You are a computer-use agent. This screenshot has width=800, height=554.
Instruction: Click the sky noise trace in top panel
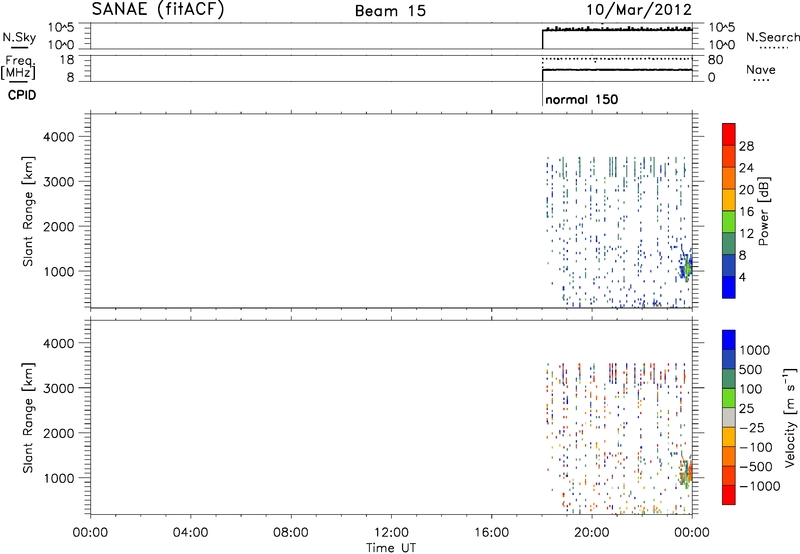[617, 30]
